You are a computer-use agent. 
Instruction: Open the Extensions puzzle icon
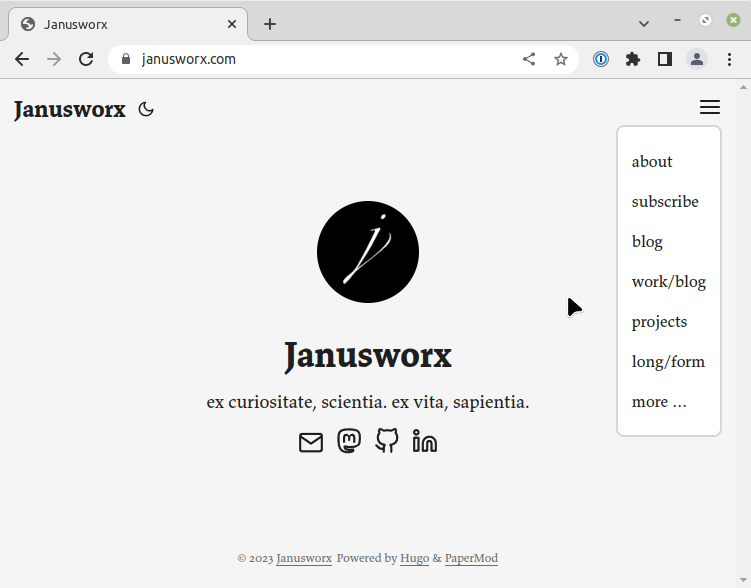pyautogui.click(x=633, y=59)
